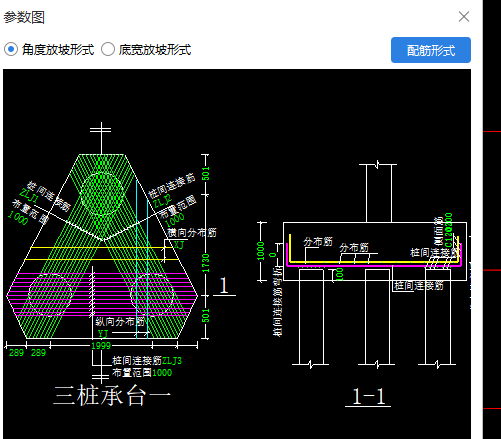Click the 三桩承台一 title text
Image resolution: width=501 pixels, height=439 pixels.
[112, 396]
